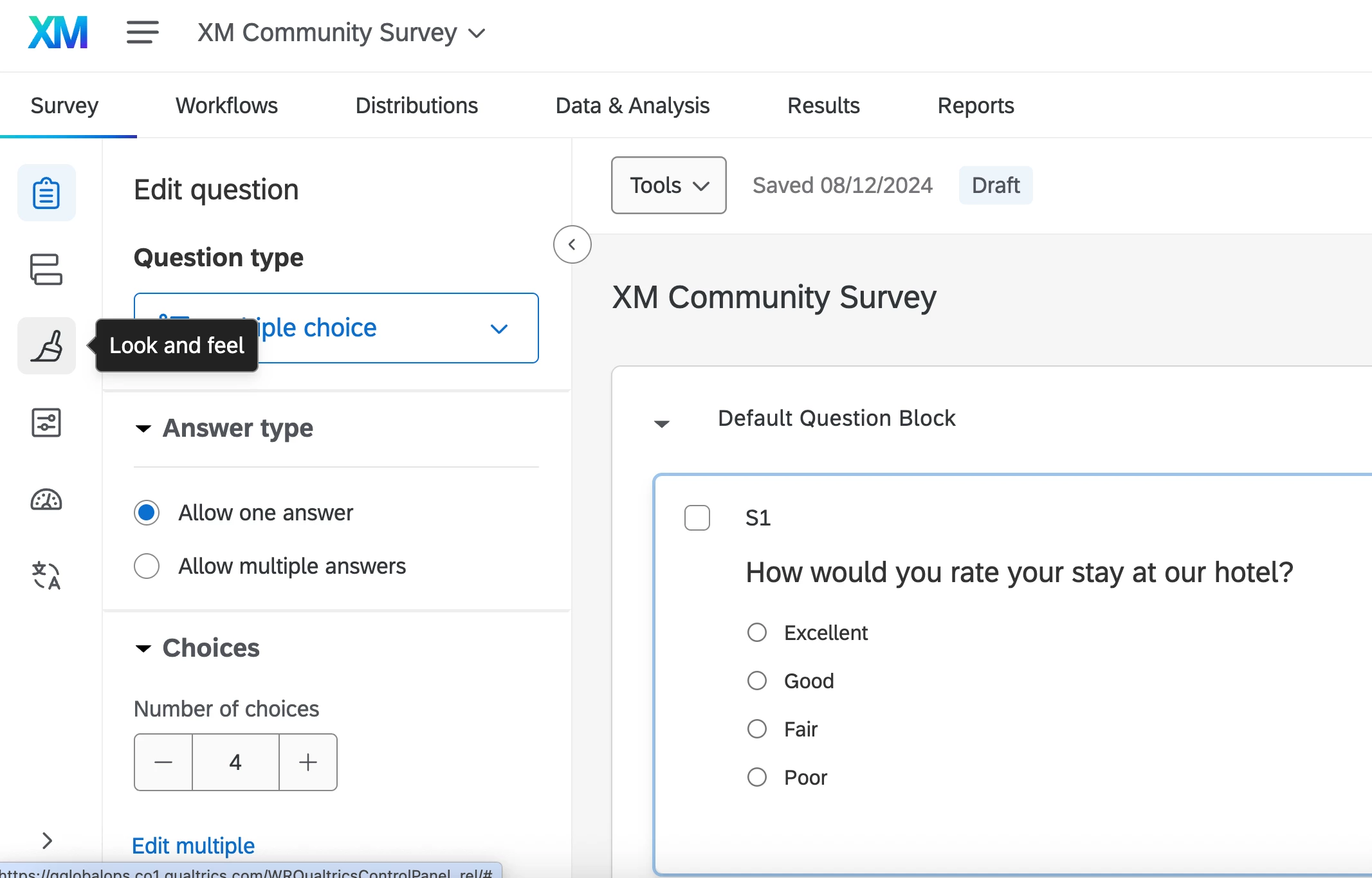1372x878 pixels.
Task: Click the Edit multiple link
Action: (193, 845)
